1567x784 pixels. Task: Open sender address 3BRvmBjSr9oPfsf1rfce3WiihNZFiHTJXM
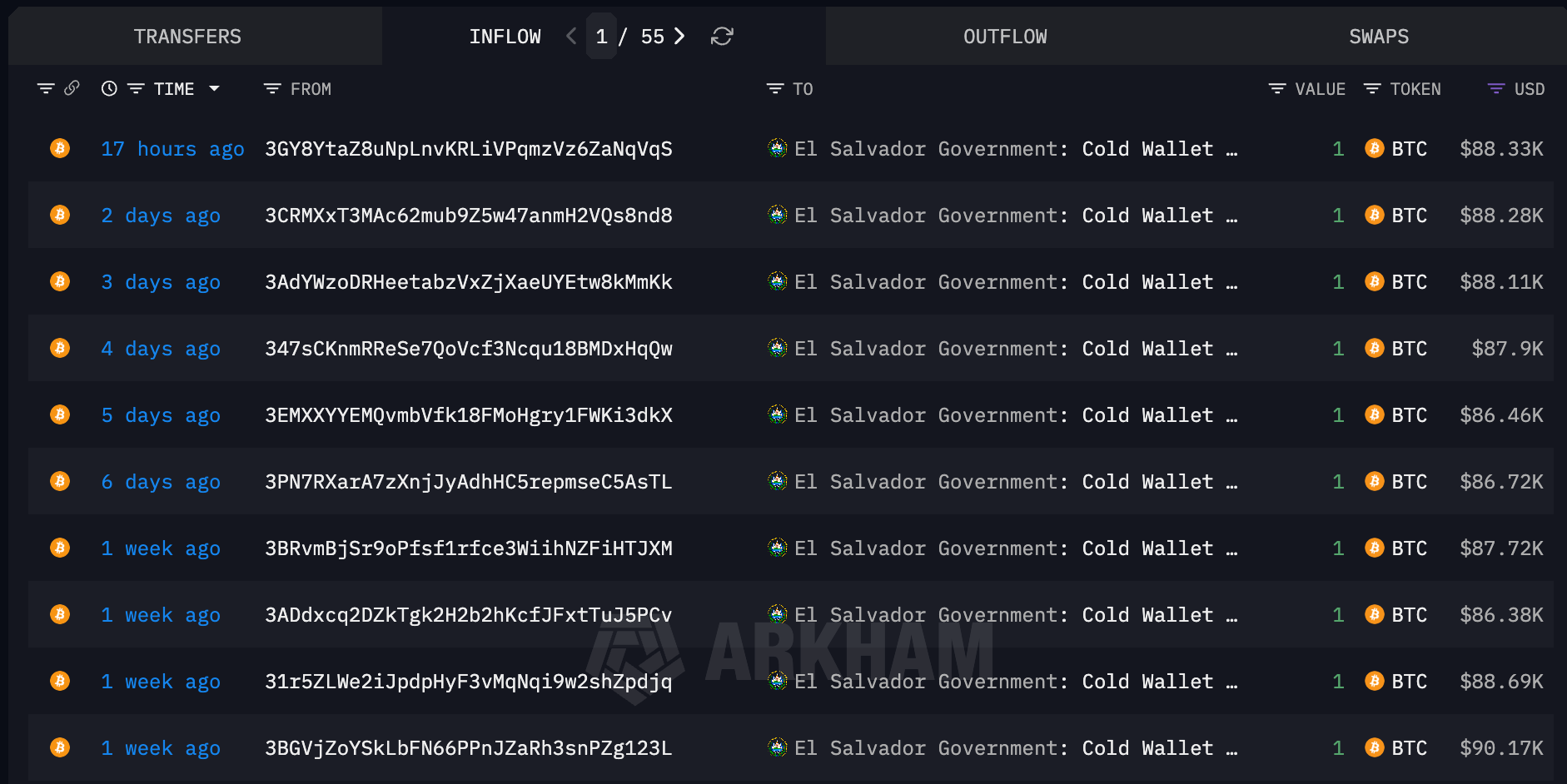click(x=469, y=548)
